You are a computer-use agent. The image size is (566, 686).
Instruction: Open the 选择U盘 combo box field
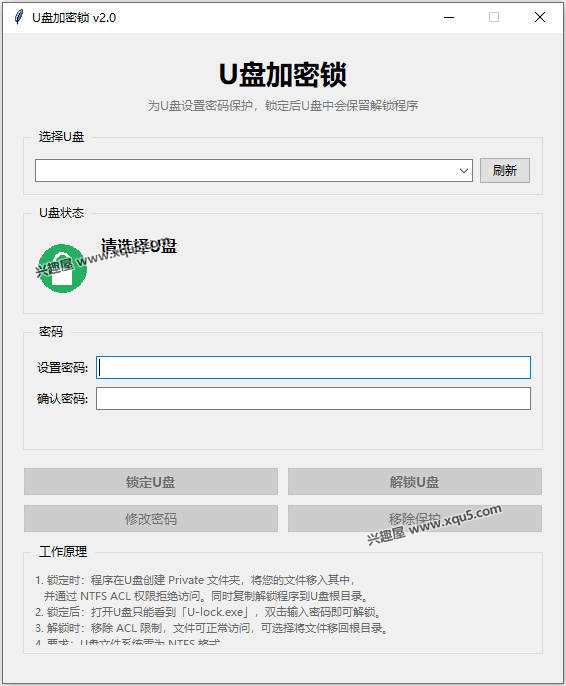(x=254, y=171)
